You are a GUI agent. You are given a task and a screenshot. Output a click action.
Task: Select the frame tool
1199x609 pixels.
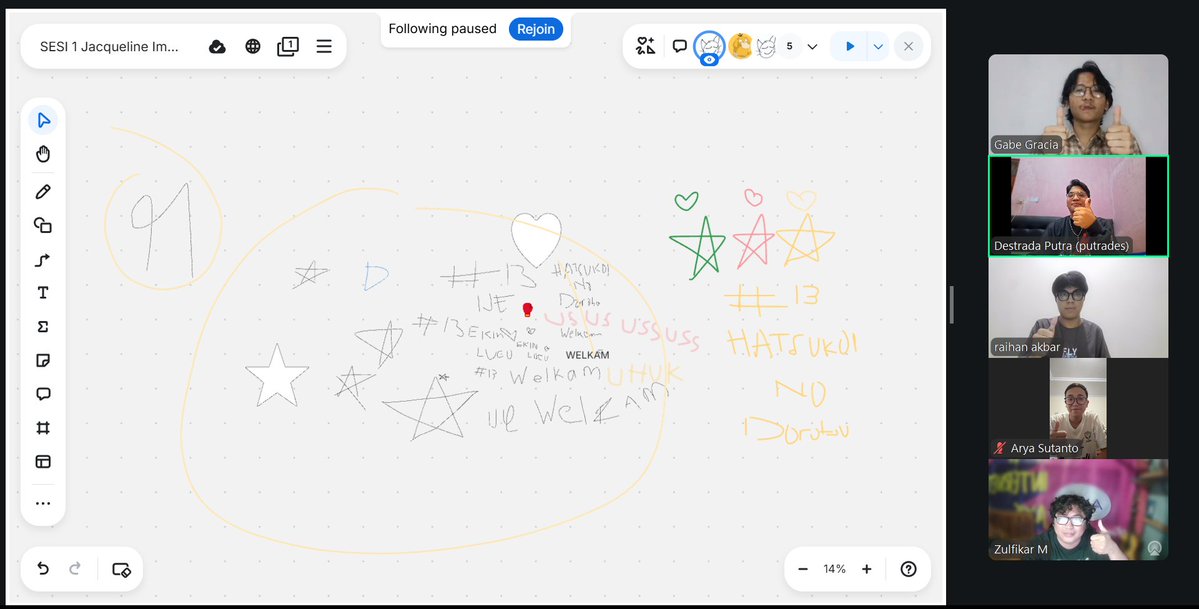(43, 428)
